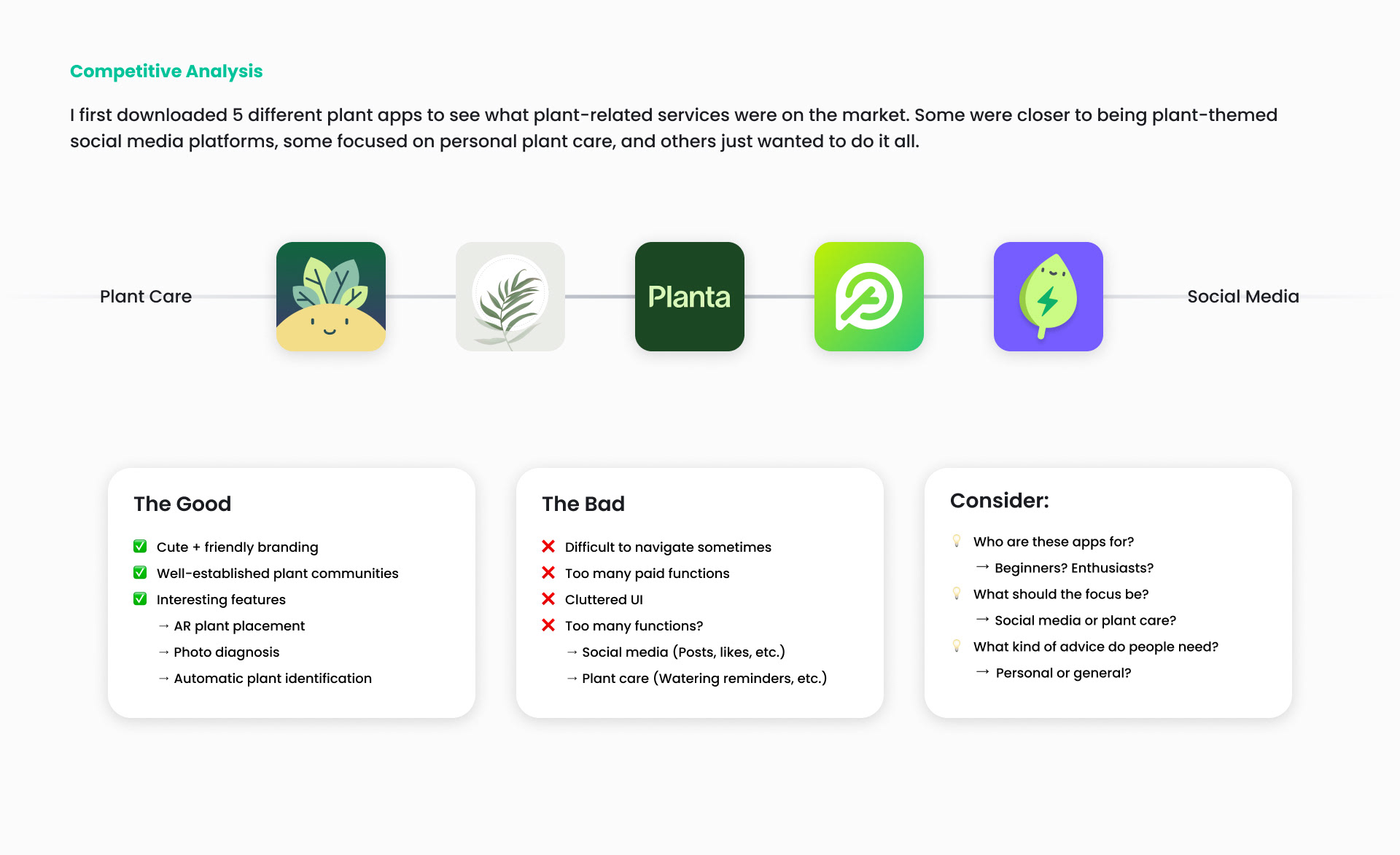Click the green P chat-bubble app icon
This screenshot has height=855, width=1400.
click(869, 297)
